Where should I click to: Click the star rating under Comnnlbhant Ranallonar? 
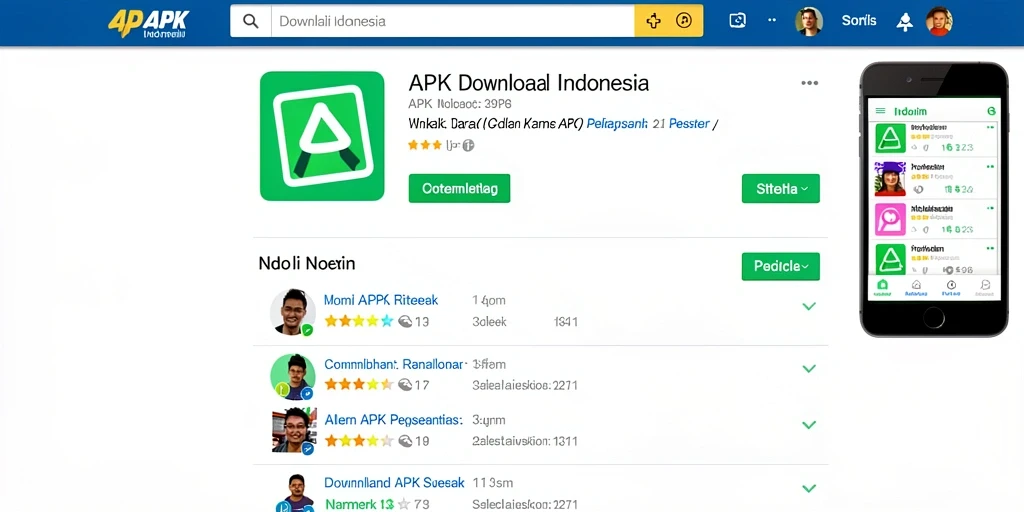point(359,384)
